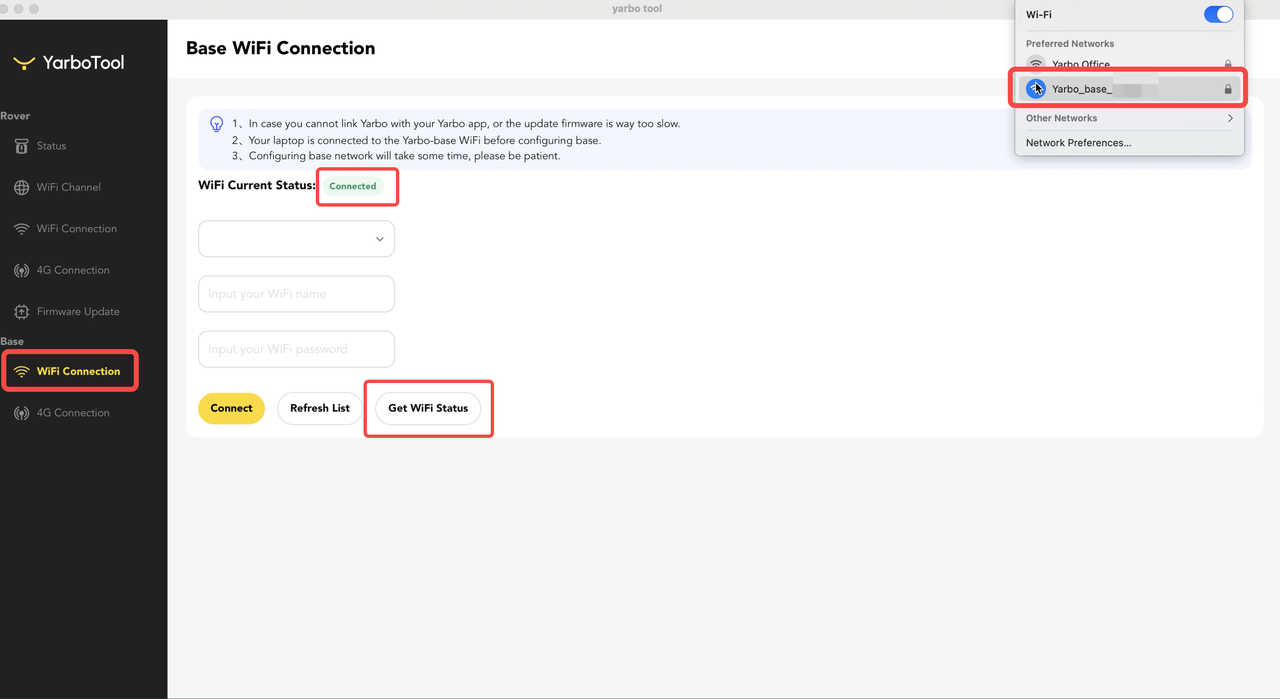Click the Base WiFi Connection wifi icon
The width and height of the screenshot is (1280, 699).
click(x=21, y=371)
